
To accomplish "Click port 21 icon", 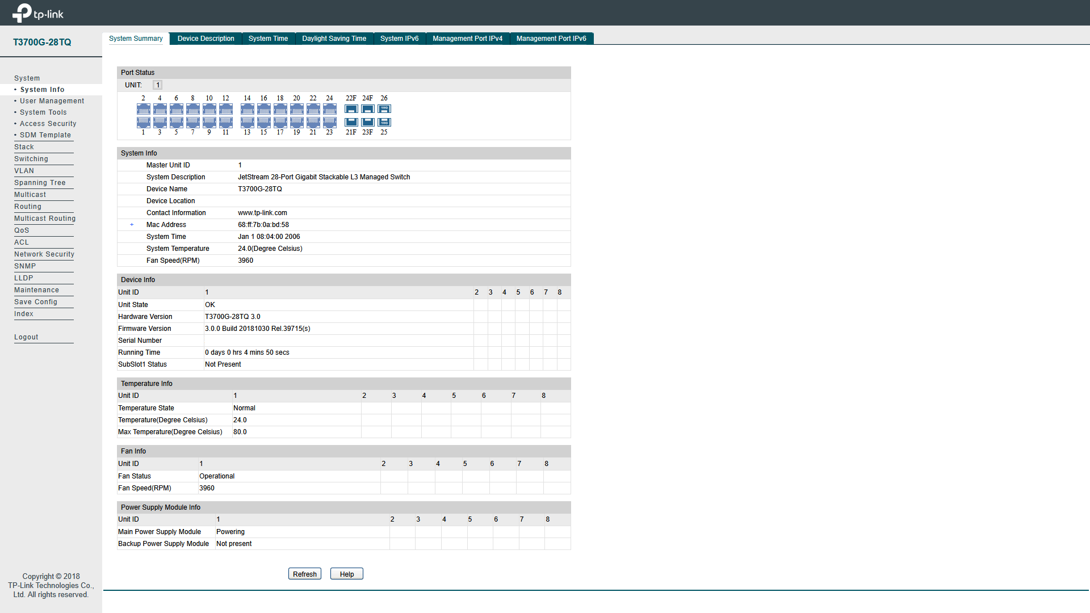I will click(x=313, y=122).
